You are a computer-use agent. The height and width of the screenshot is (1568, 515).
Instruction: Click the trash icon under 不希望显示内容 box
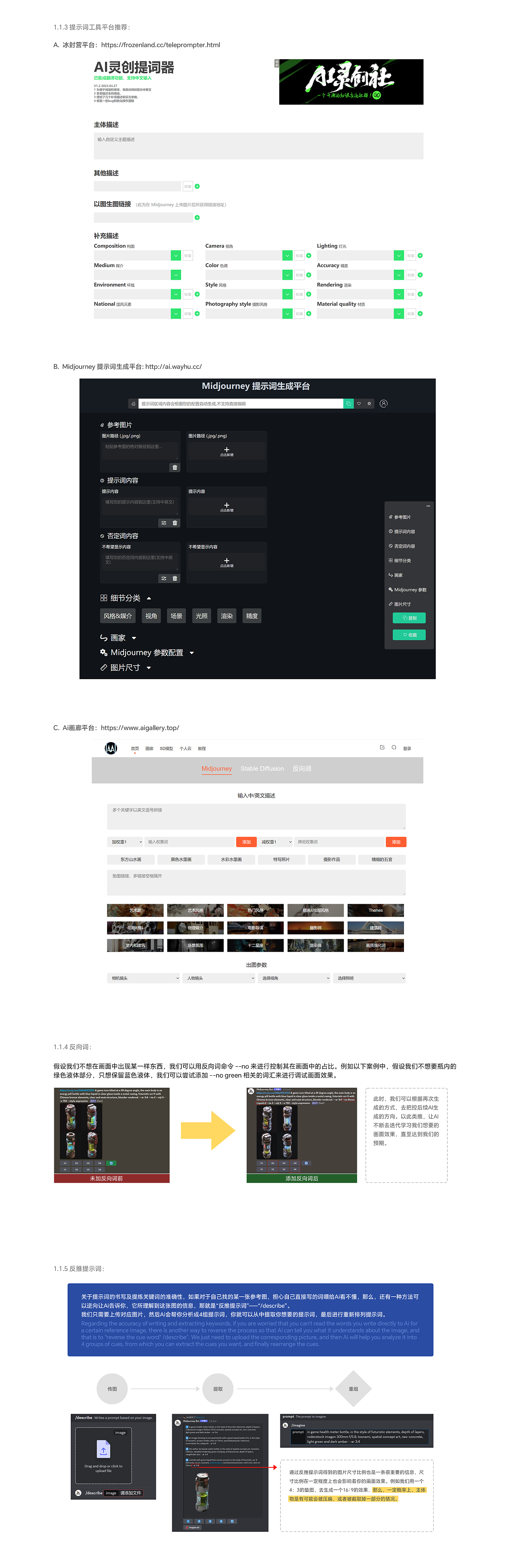[175, 578]
